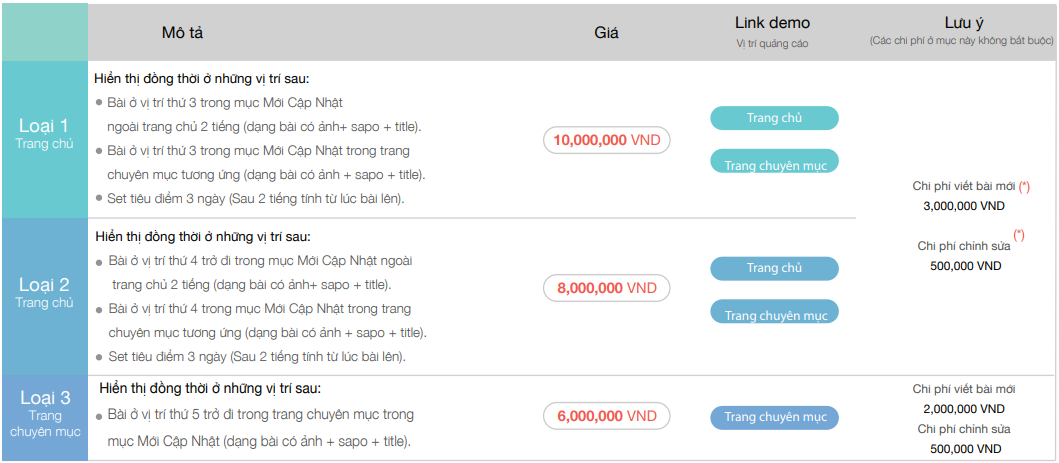This screenshot has height=463, width=1059.
Task: Click the Mô tả column header
Action: [182, 33]
